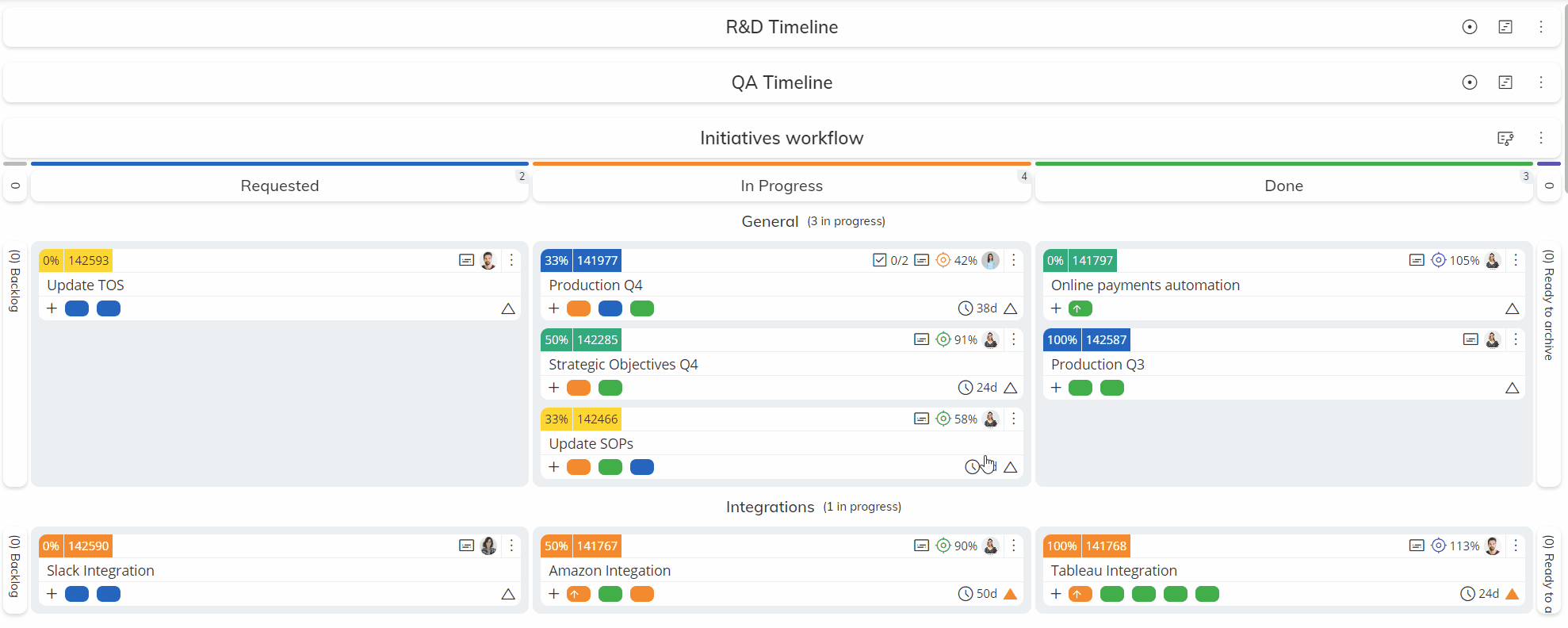
Task: Open card ID 141977
Action: 597,260
